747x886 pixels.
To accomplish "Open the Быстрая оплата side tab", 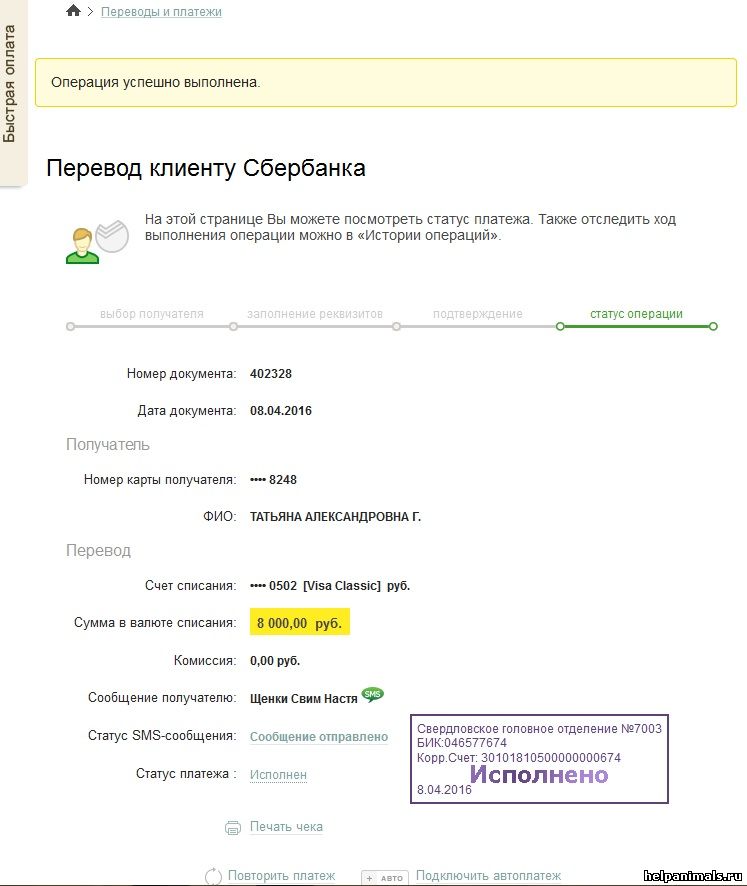I will point(12,85).
